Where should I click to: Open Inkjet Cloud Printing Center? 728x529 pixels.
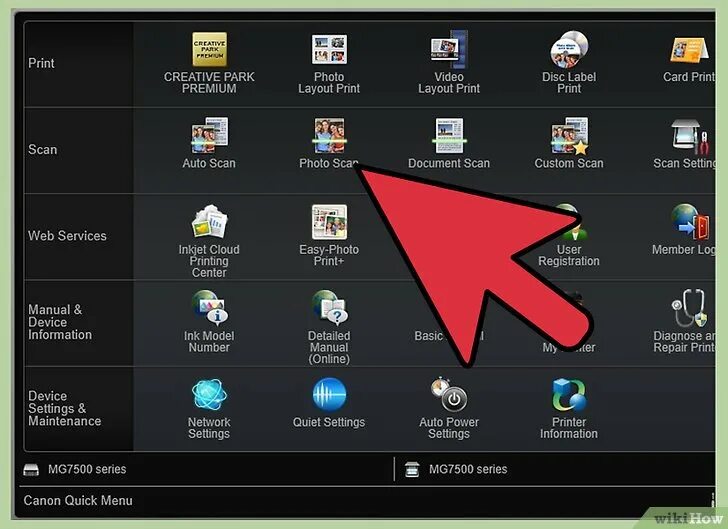(209, 241)
